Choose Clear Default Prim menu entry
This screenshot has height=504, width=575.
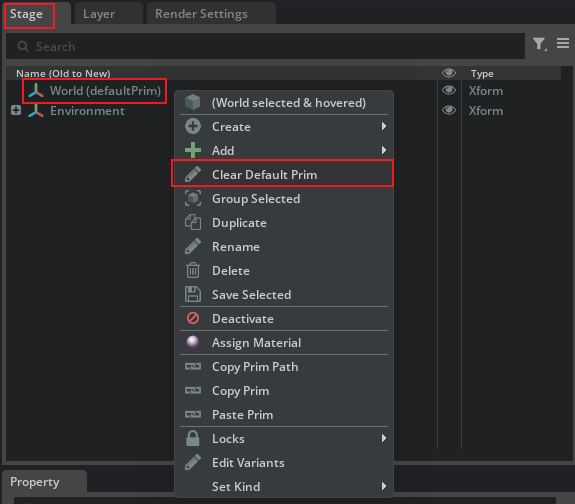(284, 175)
